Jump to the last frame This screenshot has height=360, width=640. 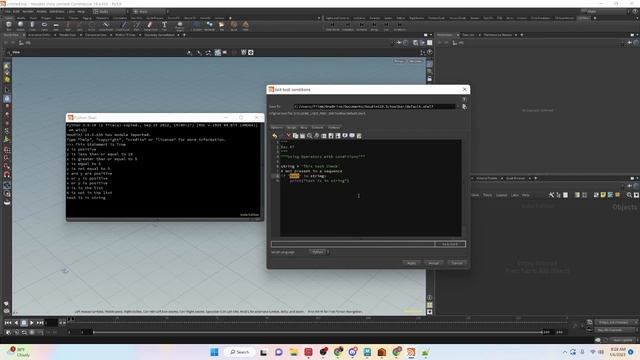point(40,323)
